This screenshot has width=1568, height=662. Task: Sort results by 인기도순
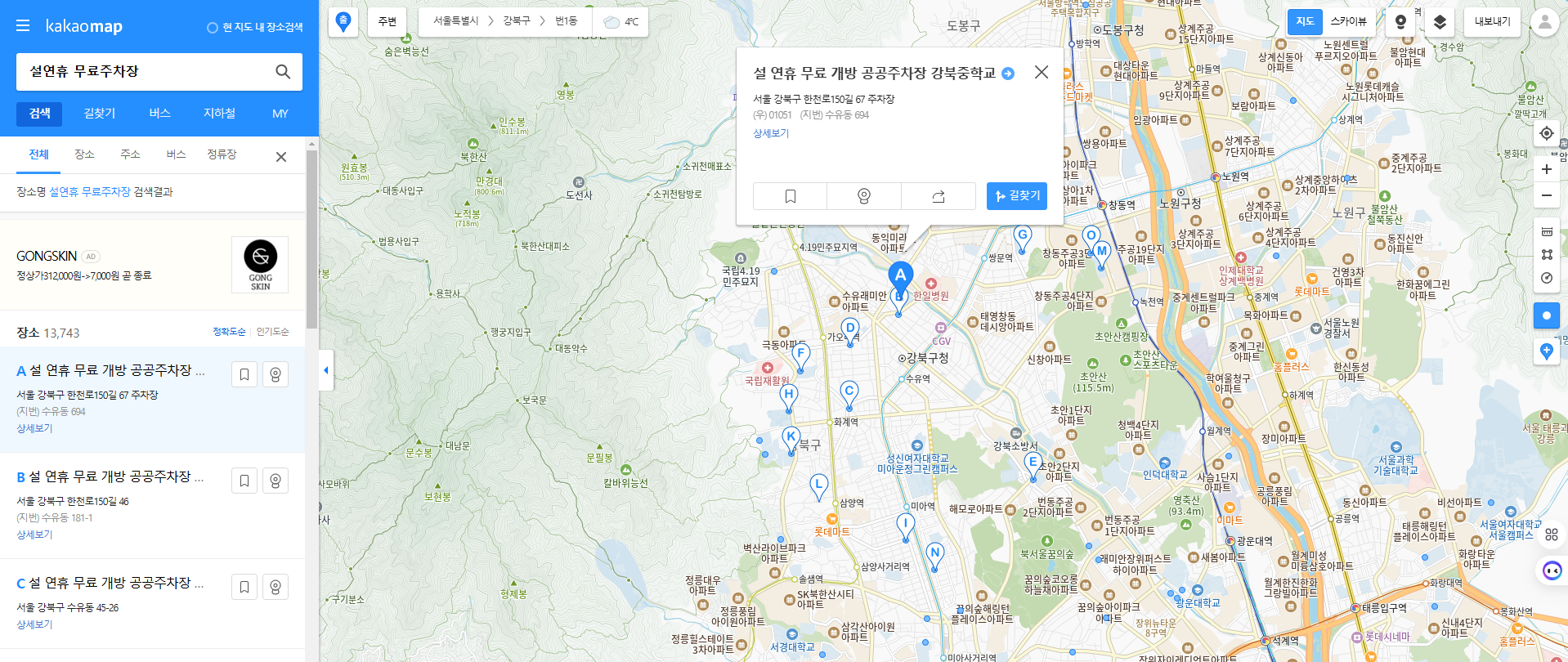point(272,332)
